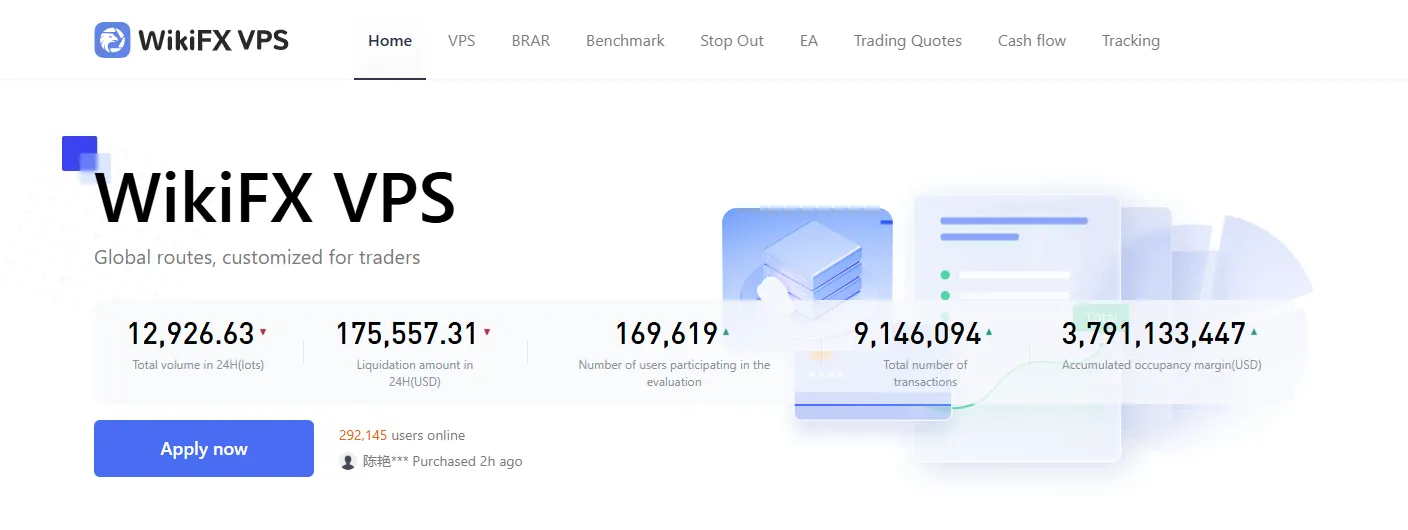Click the WikiFX VPS logo icon
Screen dimensions: 1408x530
(112, 40)
